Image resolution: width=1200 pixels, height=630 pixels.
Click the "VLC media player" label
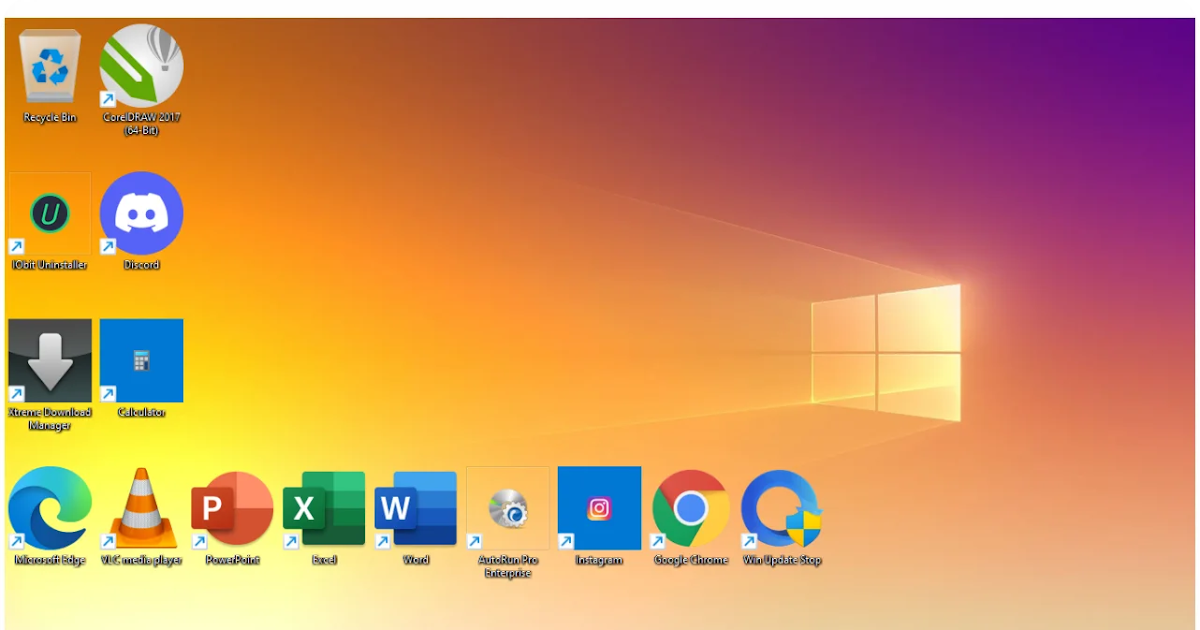[x=141, y=560]
